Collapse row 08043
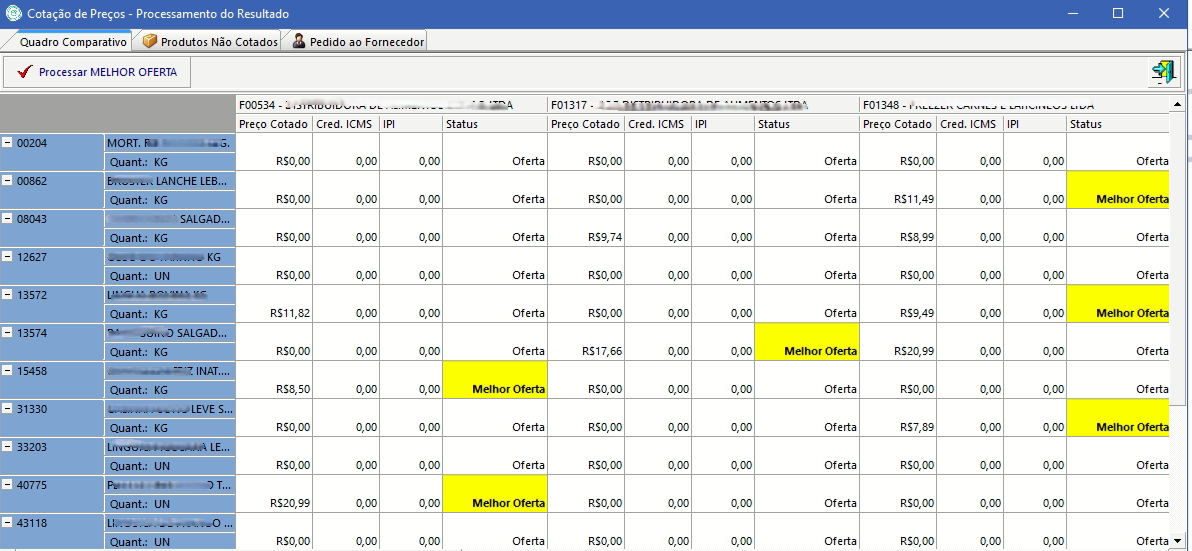This screenshot has width=1192, height=551. click(7, 219)
